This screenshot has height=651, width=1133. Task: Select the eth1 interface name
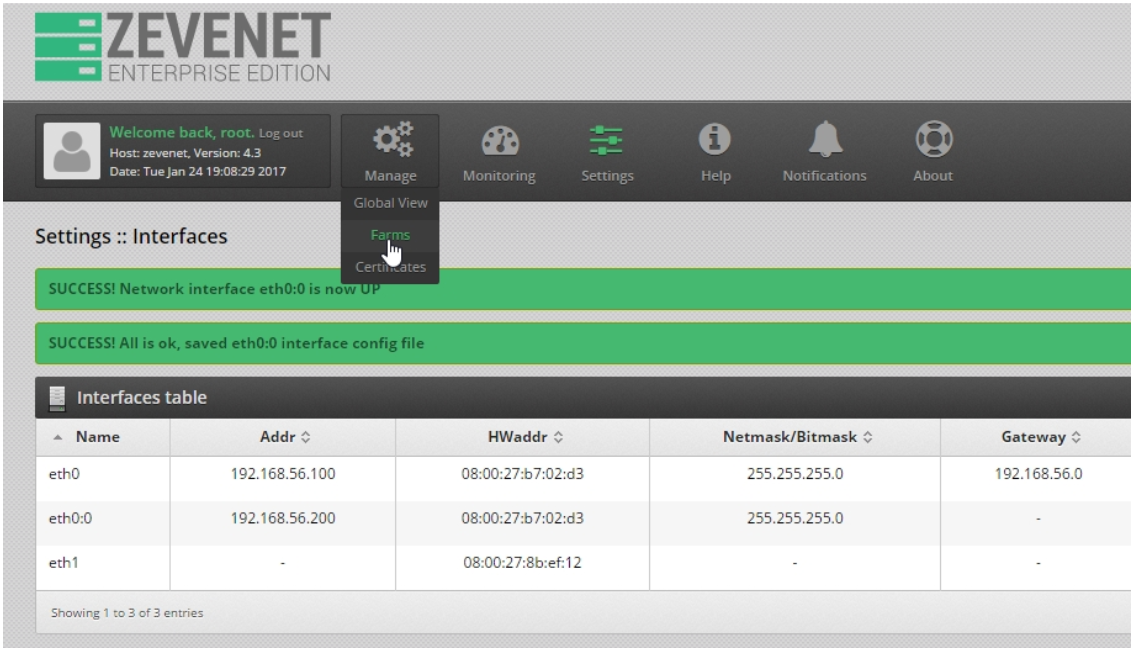click(64, 563)
